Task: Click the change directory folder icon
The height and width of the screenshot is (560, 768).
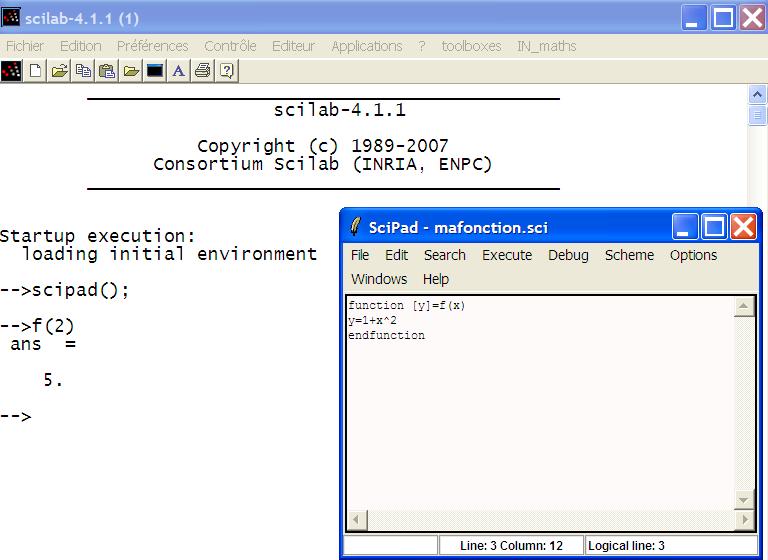Action: coord(131,71)
